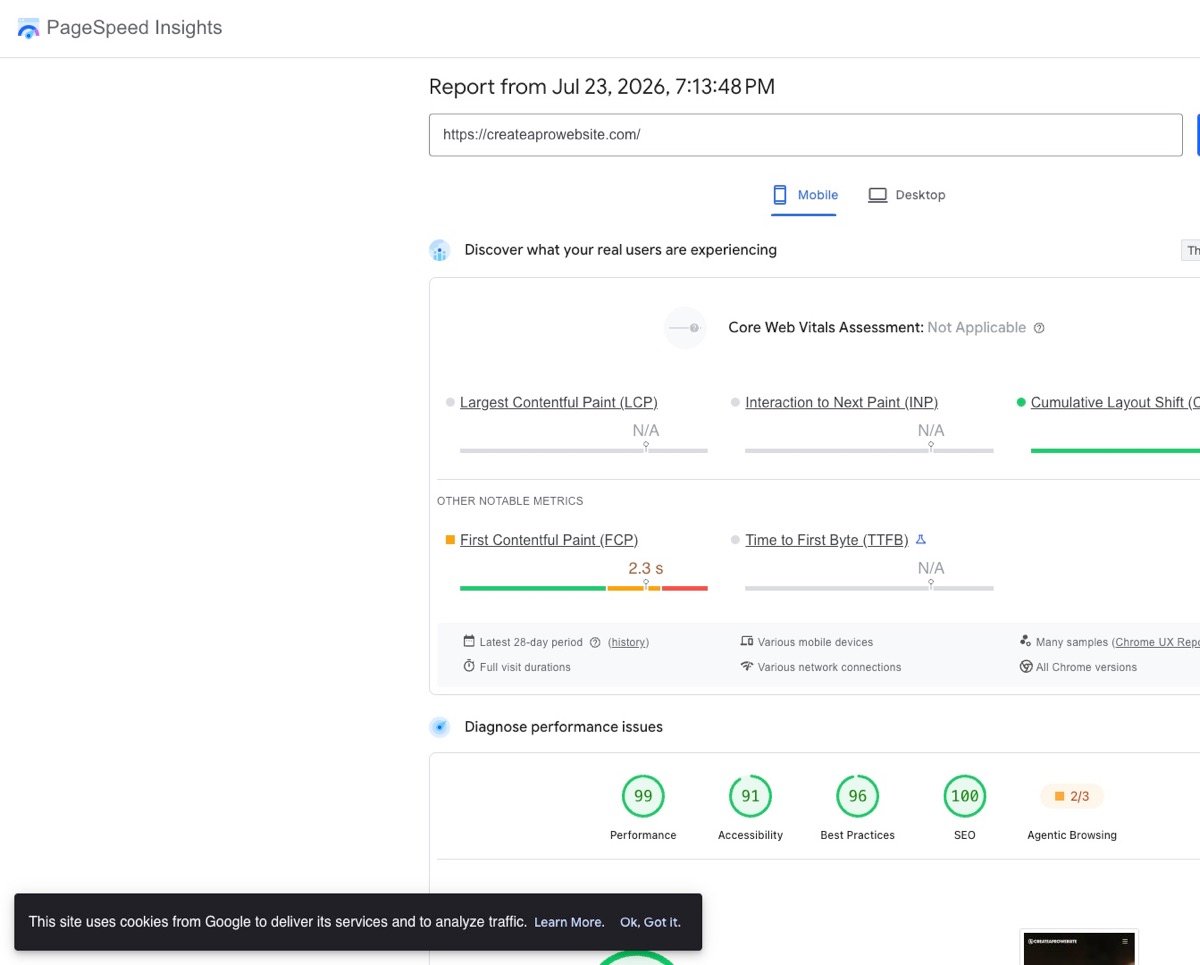Open the history link
Viewport: 1200px width, 965px height.
coord(628,642)
